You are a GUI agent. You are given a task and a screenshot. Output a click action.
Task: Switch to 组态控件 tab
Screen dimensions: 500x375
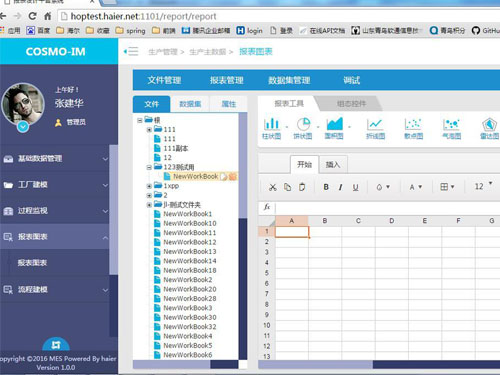point(351,104)
